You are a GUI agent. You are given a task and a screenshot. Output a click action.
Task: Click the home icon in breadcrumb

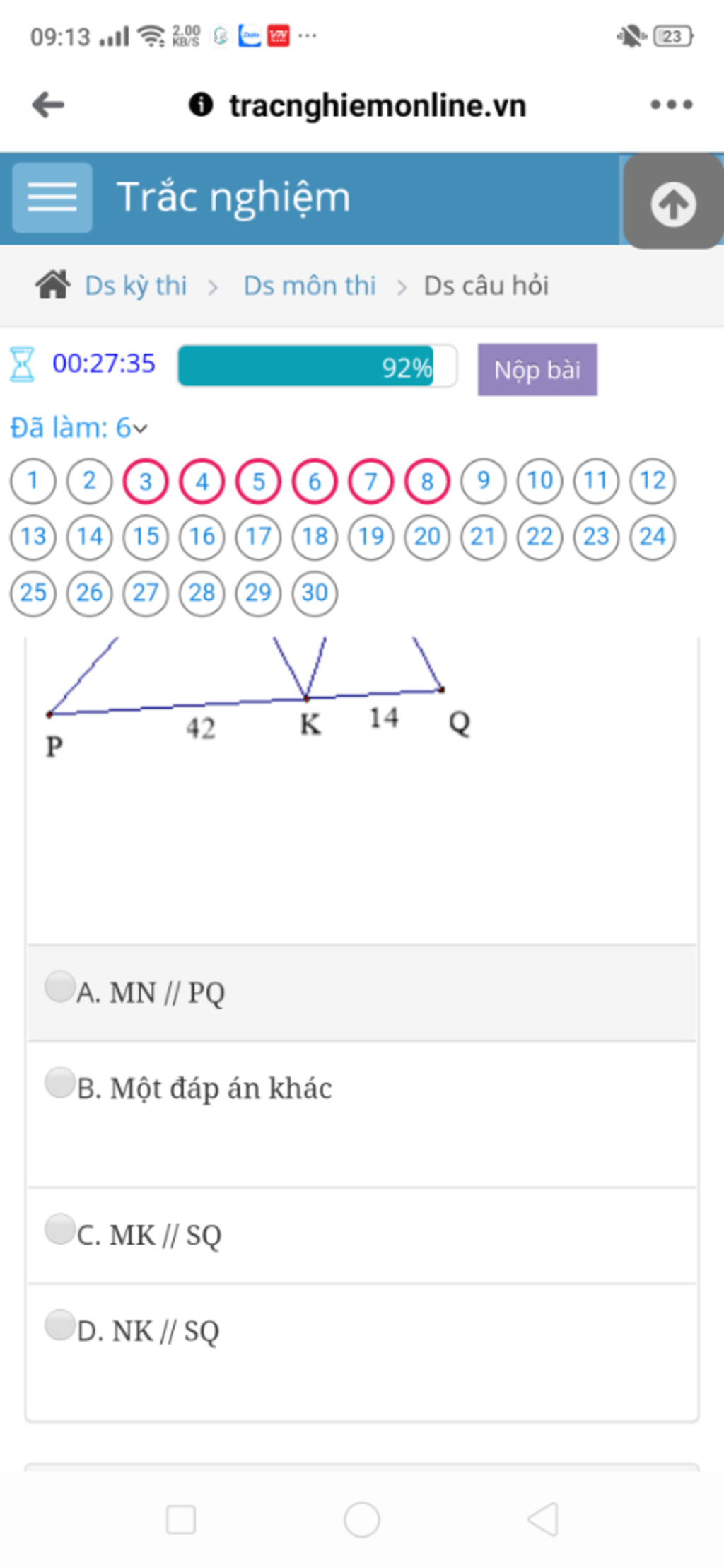point(53,285)
